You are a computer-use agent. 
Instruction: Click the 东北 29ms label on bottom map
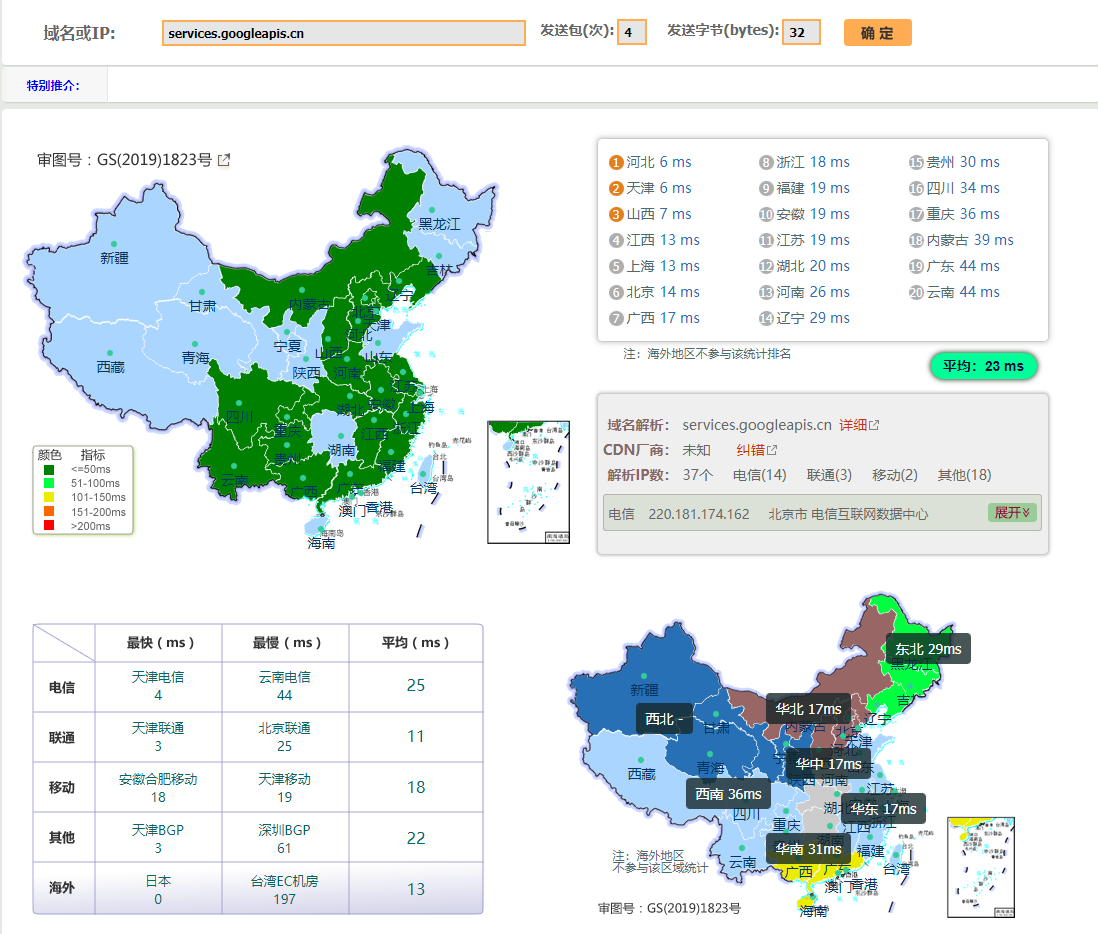(928, 648)
